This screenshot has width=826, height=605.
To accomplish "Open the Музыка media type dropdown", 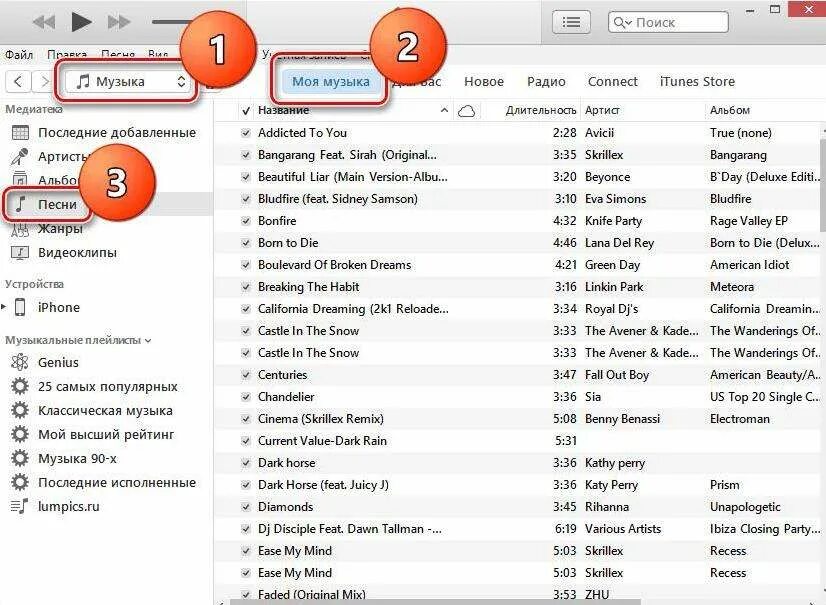I will [x=128, y=82].
